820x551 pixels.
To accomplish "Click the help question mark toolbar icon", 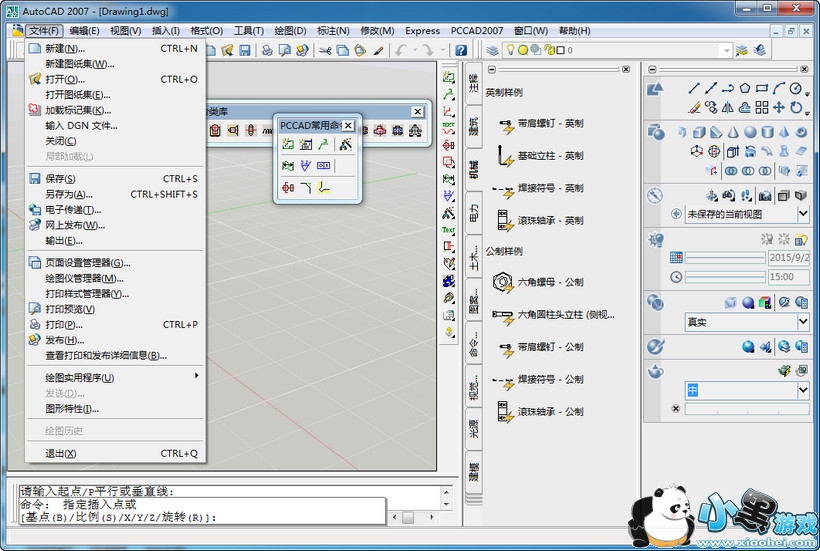I will click(x=461, y=50).
